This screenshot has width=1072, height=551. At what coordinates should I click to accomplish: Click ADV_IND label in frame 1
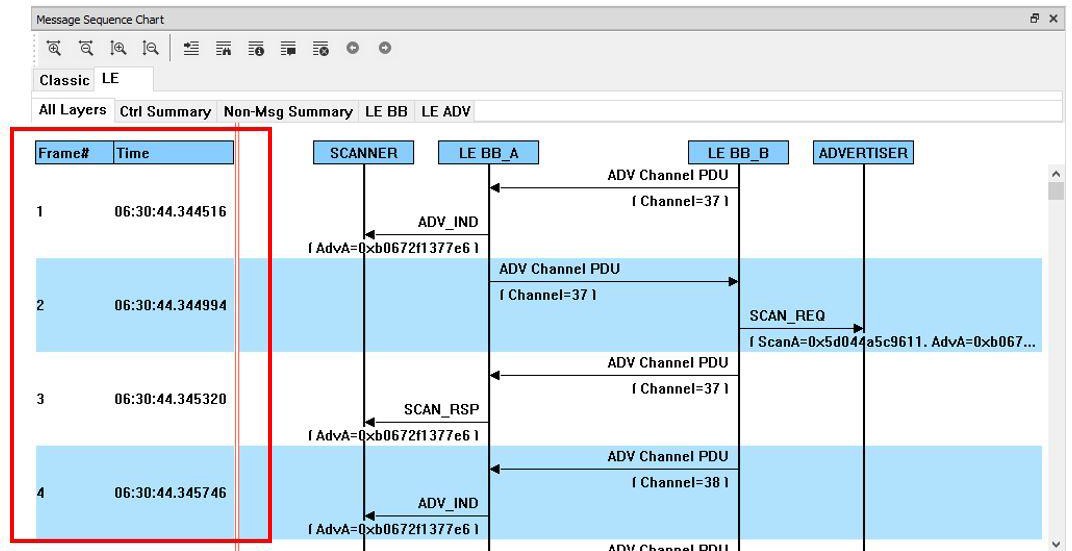448,222
